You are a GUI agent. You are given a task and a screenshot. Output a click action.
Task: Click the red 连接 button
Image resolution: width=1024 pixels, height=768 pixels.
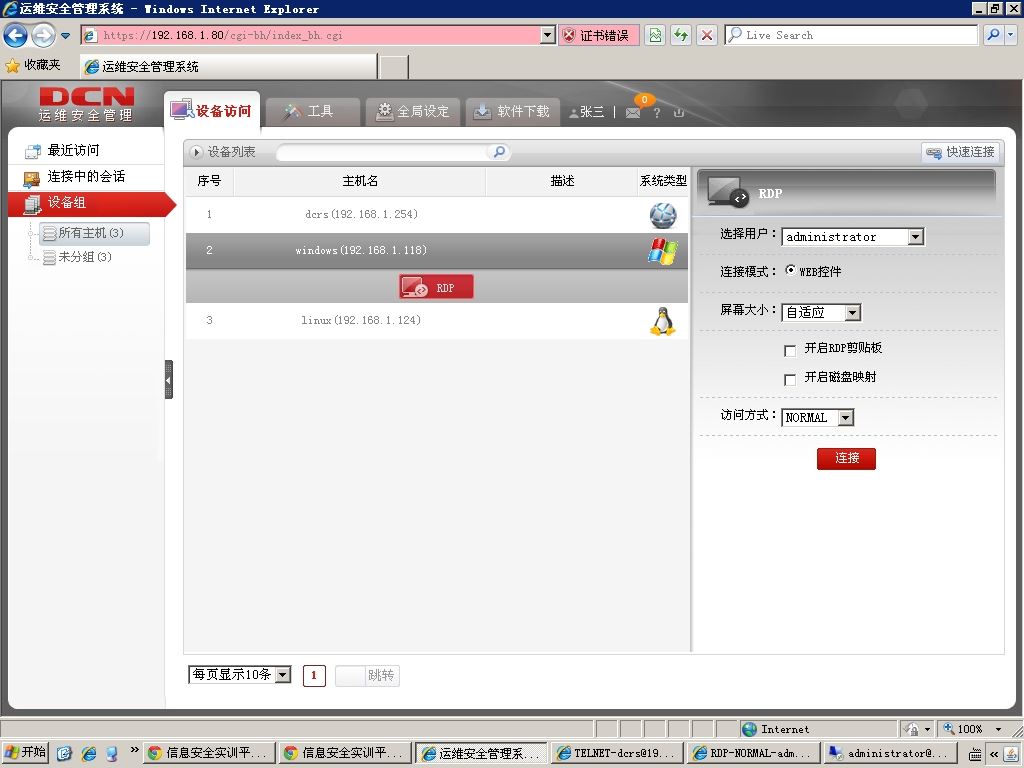click(x=846, y=458)
